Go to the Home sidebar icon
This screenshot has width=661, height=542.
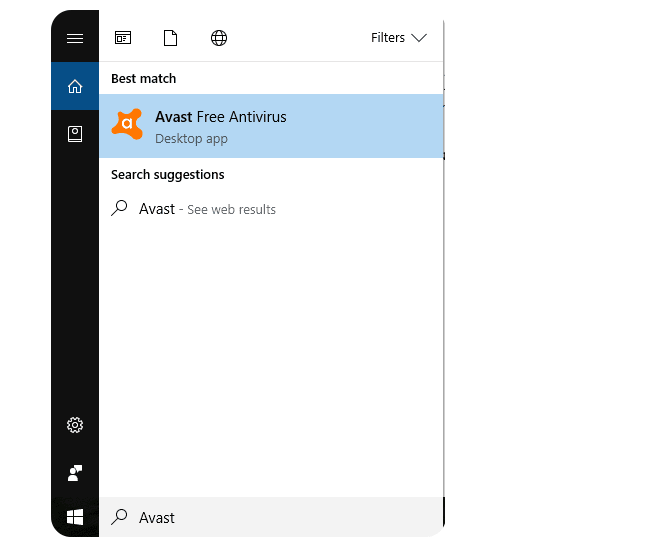75,87
